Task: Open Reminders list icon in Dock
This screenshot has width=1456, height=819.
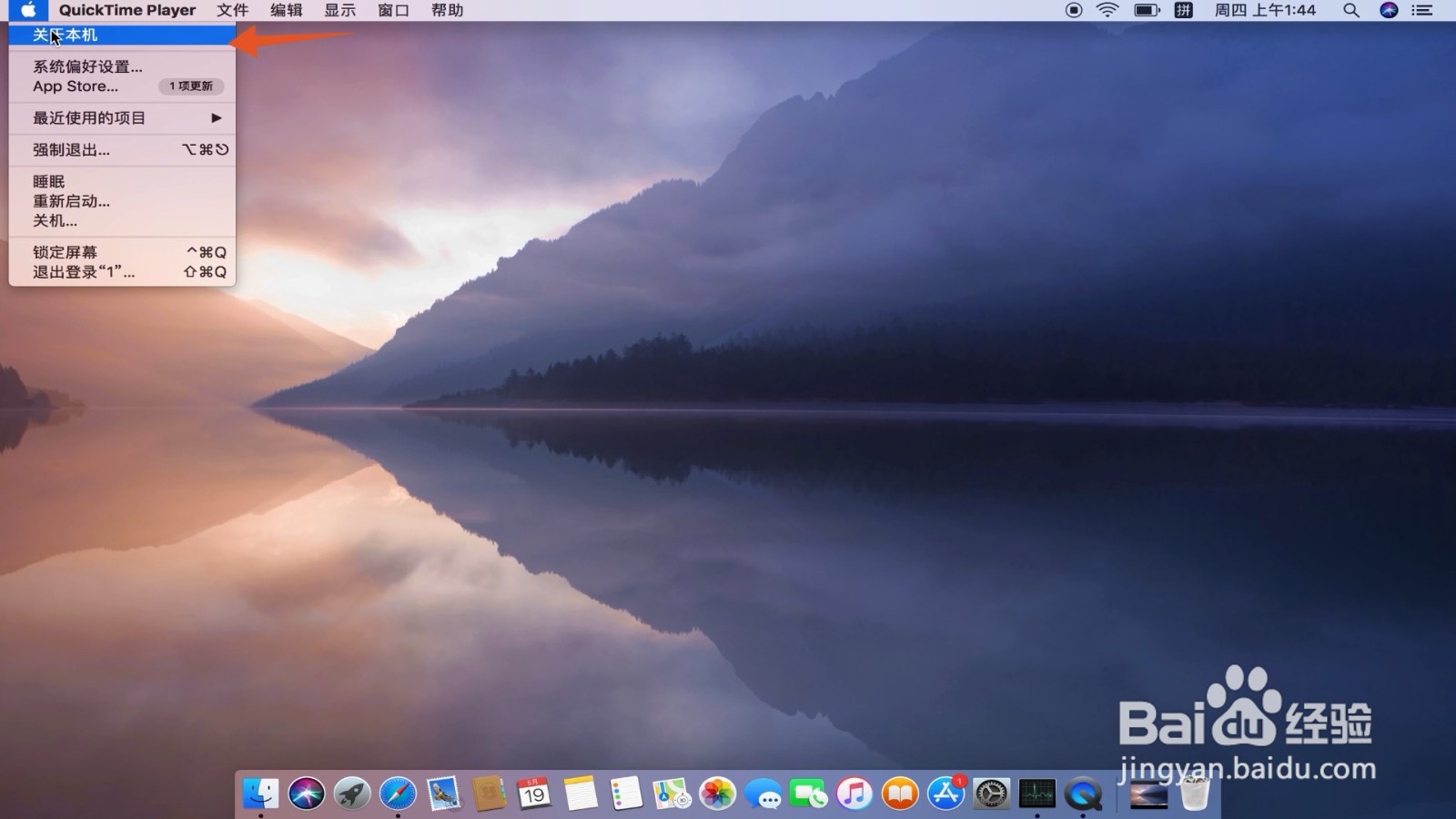Action: tap(626, 794)
